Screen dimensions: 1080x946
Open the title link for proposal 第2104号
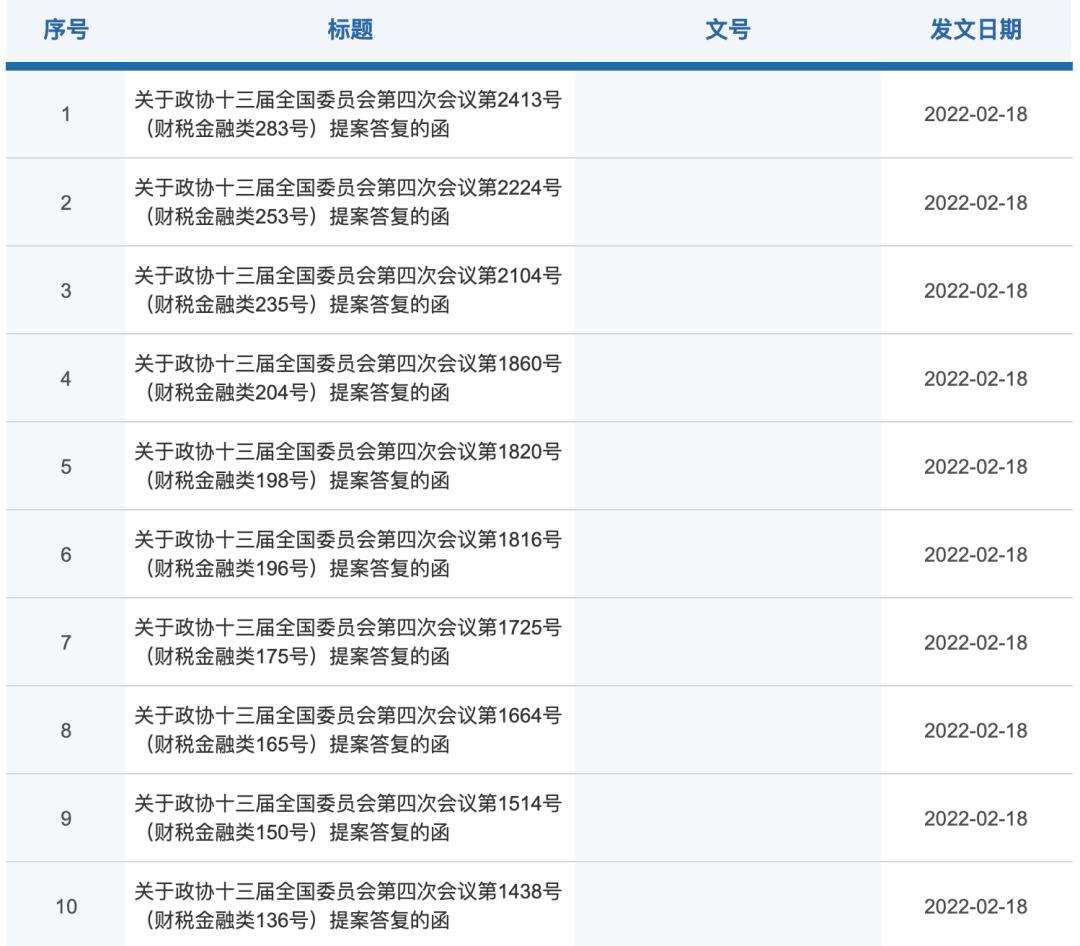[x=348, y=290]
